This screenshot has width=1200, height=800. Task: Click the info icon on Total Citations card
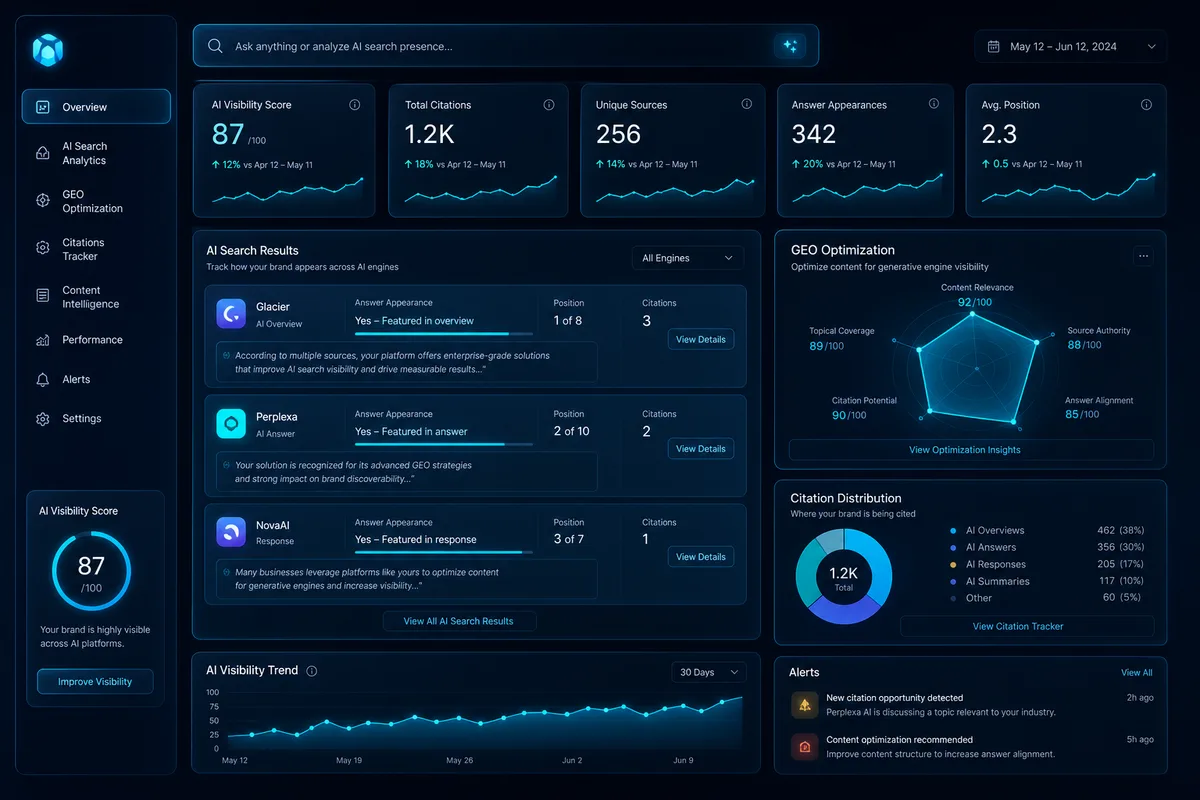click(x=549, y=105)
